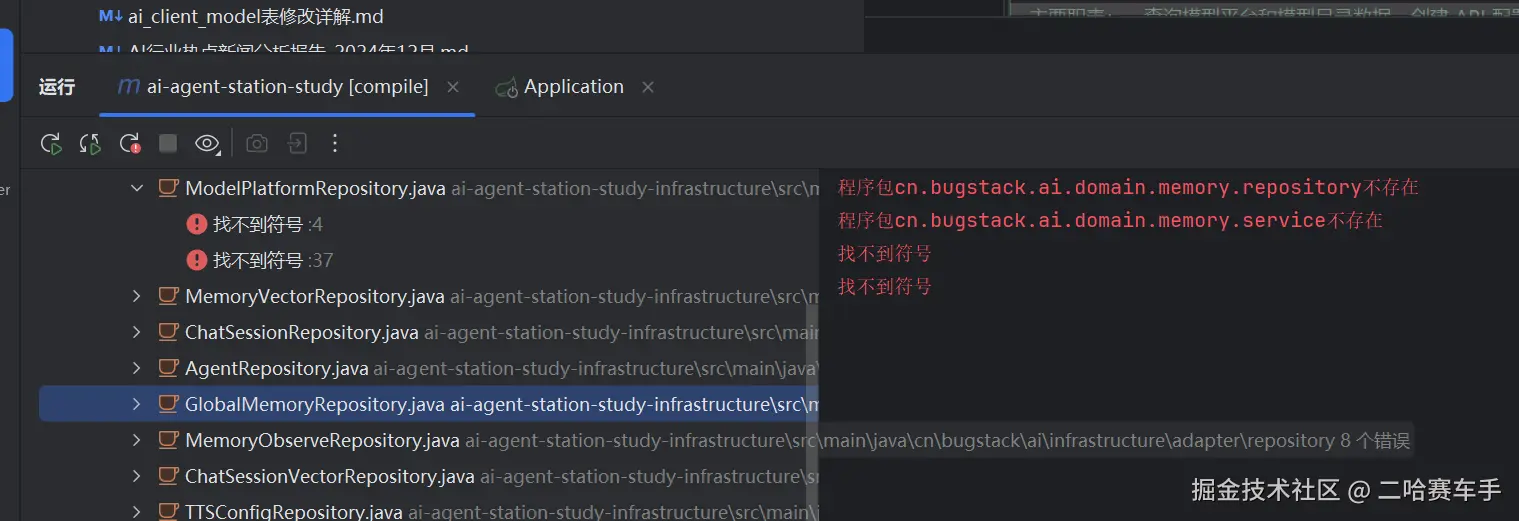Click Java file icon of GlobalMemoryRepository.java
1519x521 pixels.
168,404
